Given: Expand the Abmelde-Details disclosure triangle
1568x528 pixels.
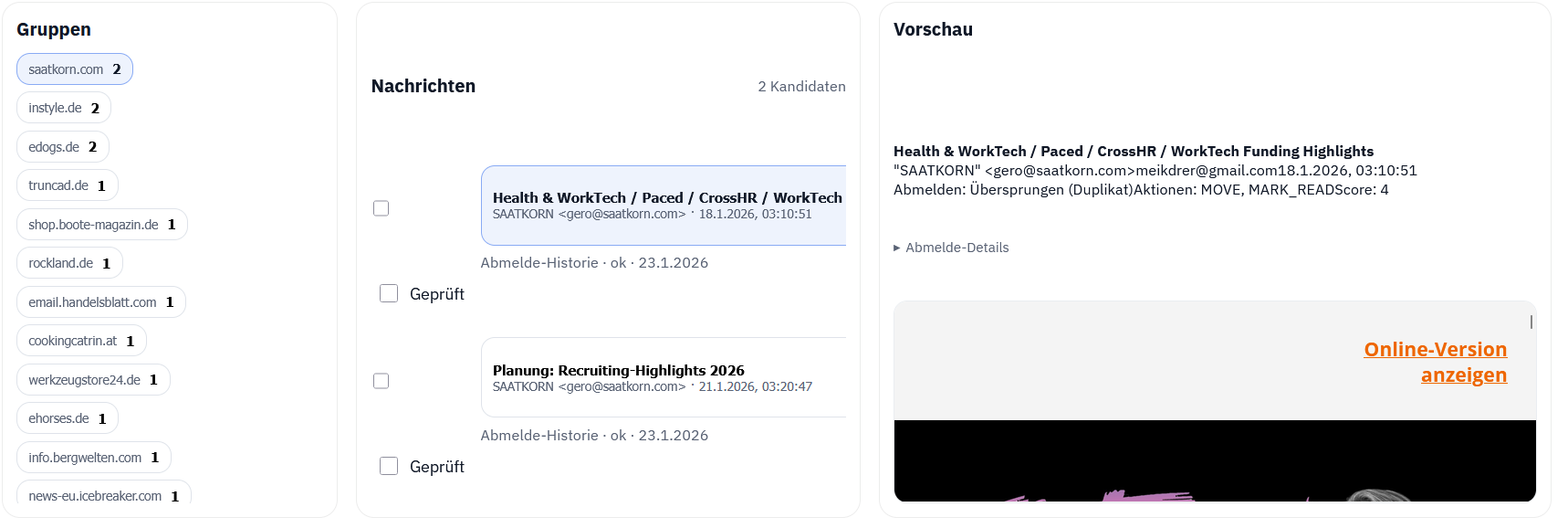Looking at the screenshot, I should [x=897, y=248].
